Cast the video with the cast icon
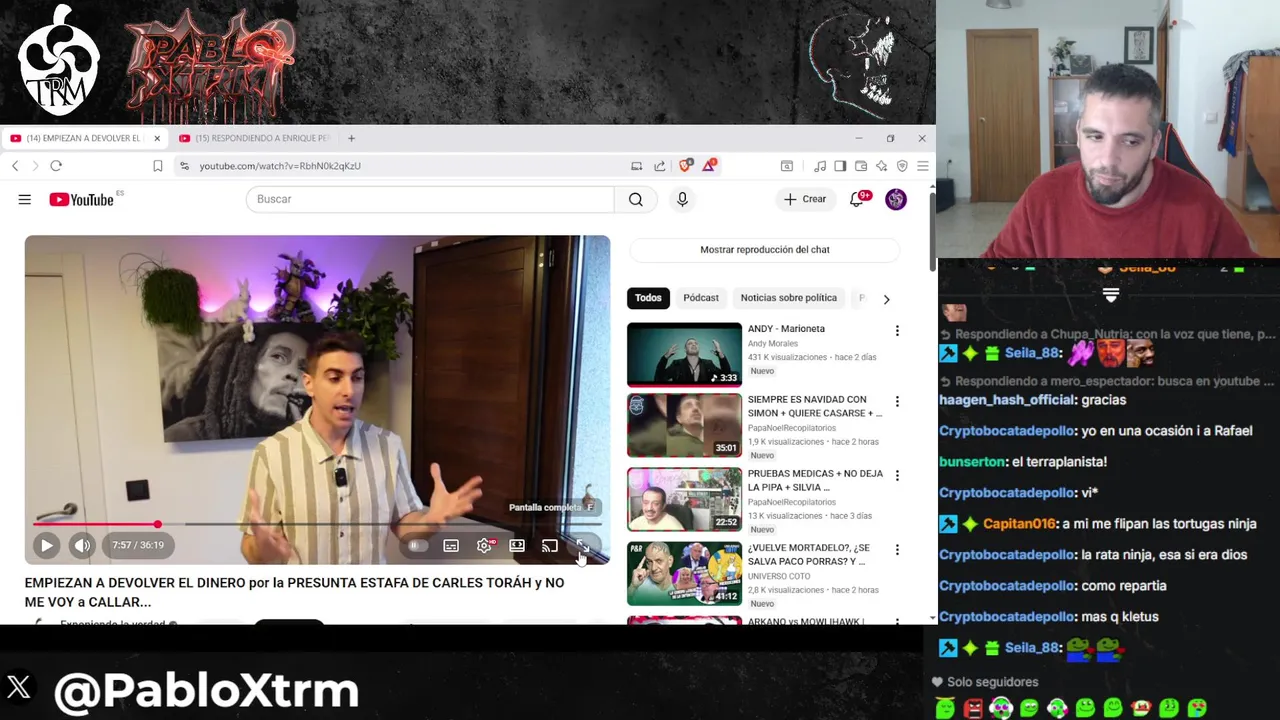Image resolution: width=1280 pixels, height=720 pixels. pos(550,545)
